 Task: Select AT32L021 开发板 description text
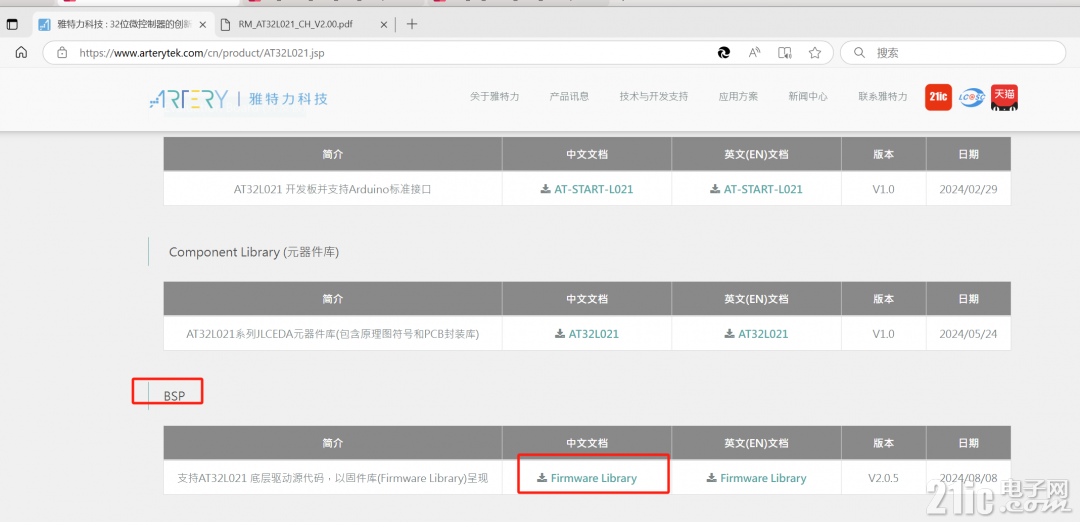coord(333,189)
